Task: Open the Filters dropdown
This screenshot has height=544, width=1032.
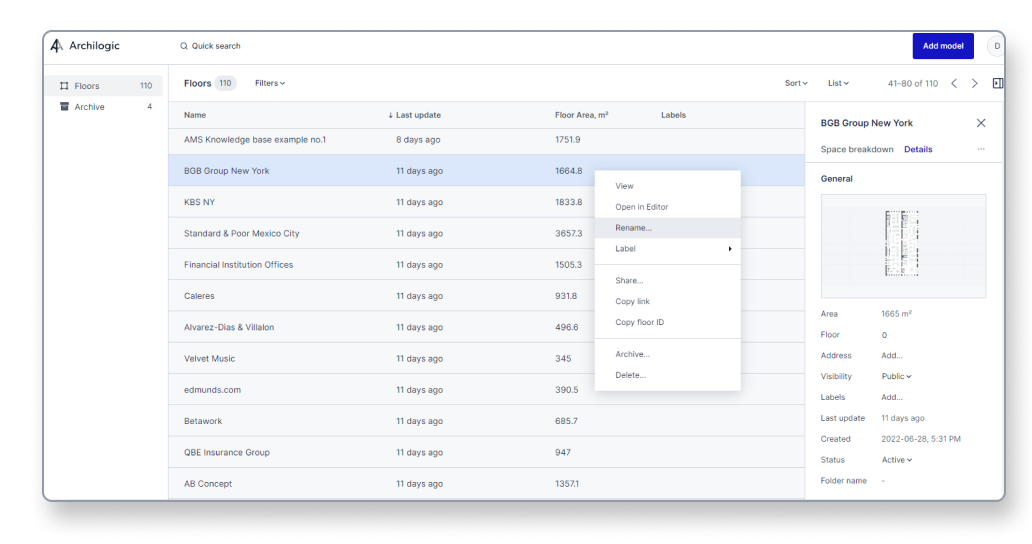Action: [x=270, y=84]
